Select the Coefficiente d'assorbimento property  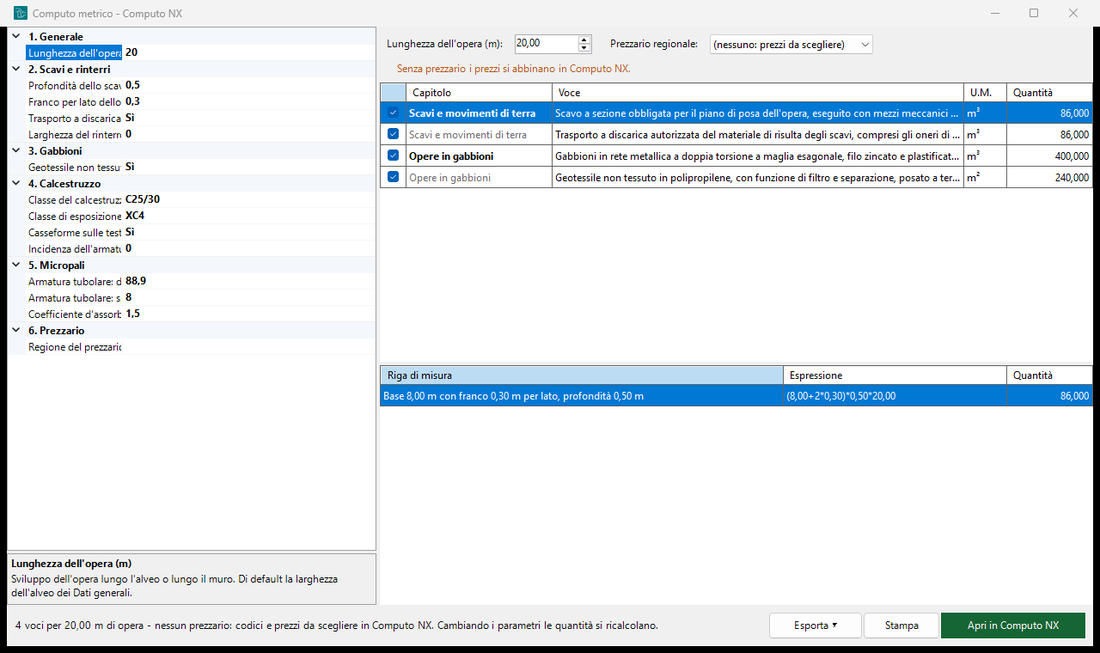(x=200, y=314)
